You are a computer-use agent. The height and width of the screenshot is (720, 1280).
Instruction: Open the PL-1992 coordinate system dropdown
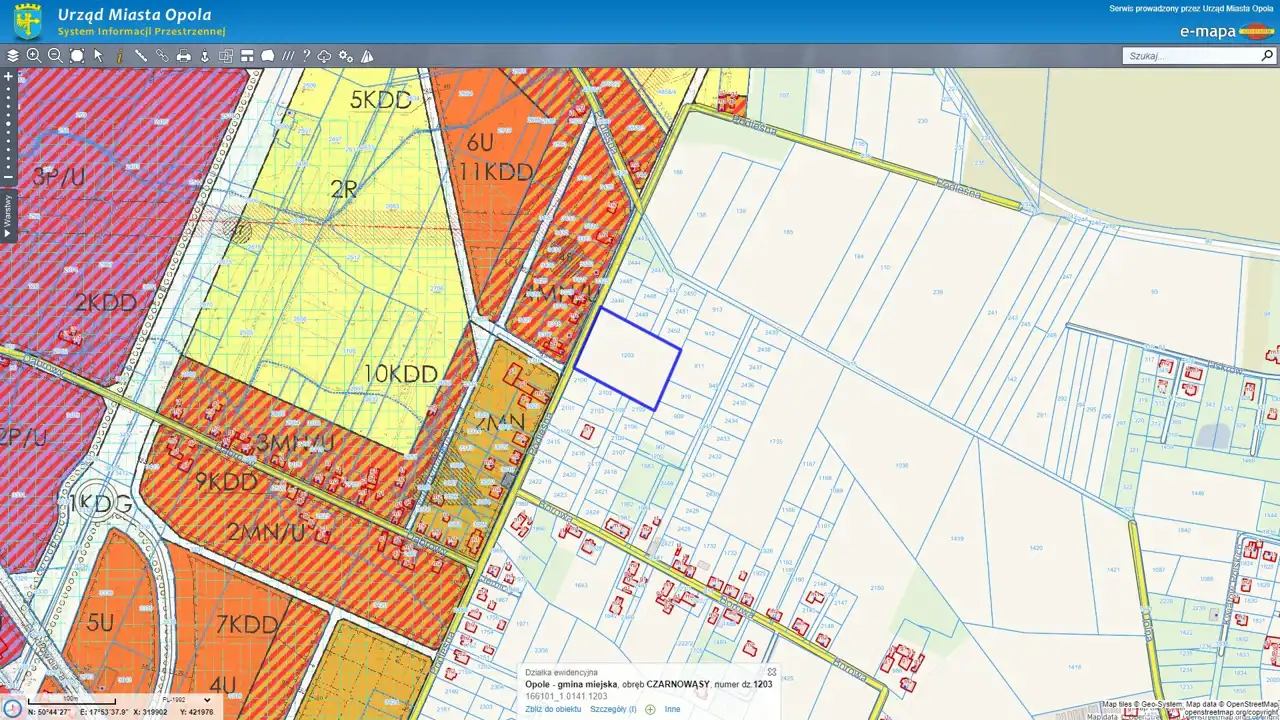point(186,700)
